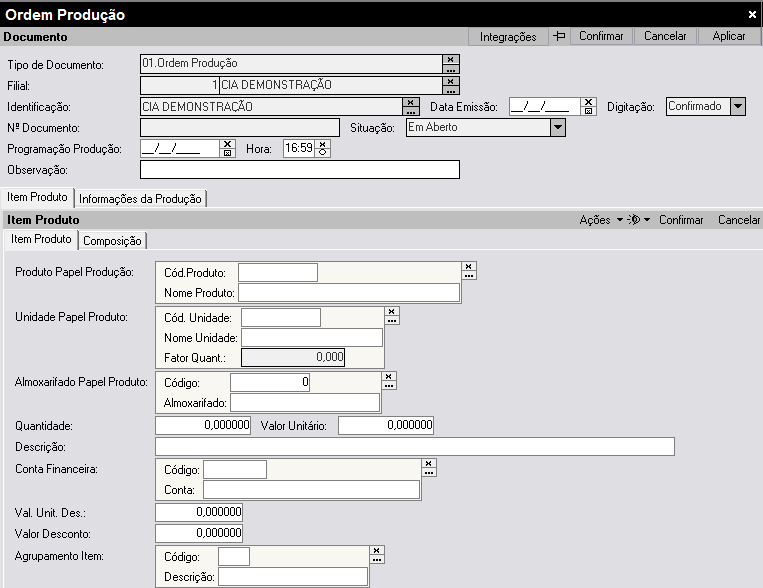Open lookup (...) for Almoxarifado Papel Produto
Image resolution: width=763 pixels, height=588 pixels.
tap(389, 385)
